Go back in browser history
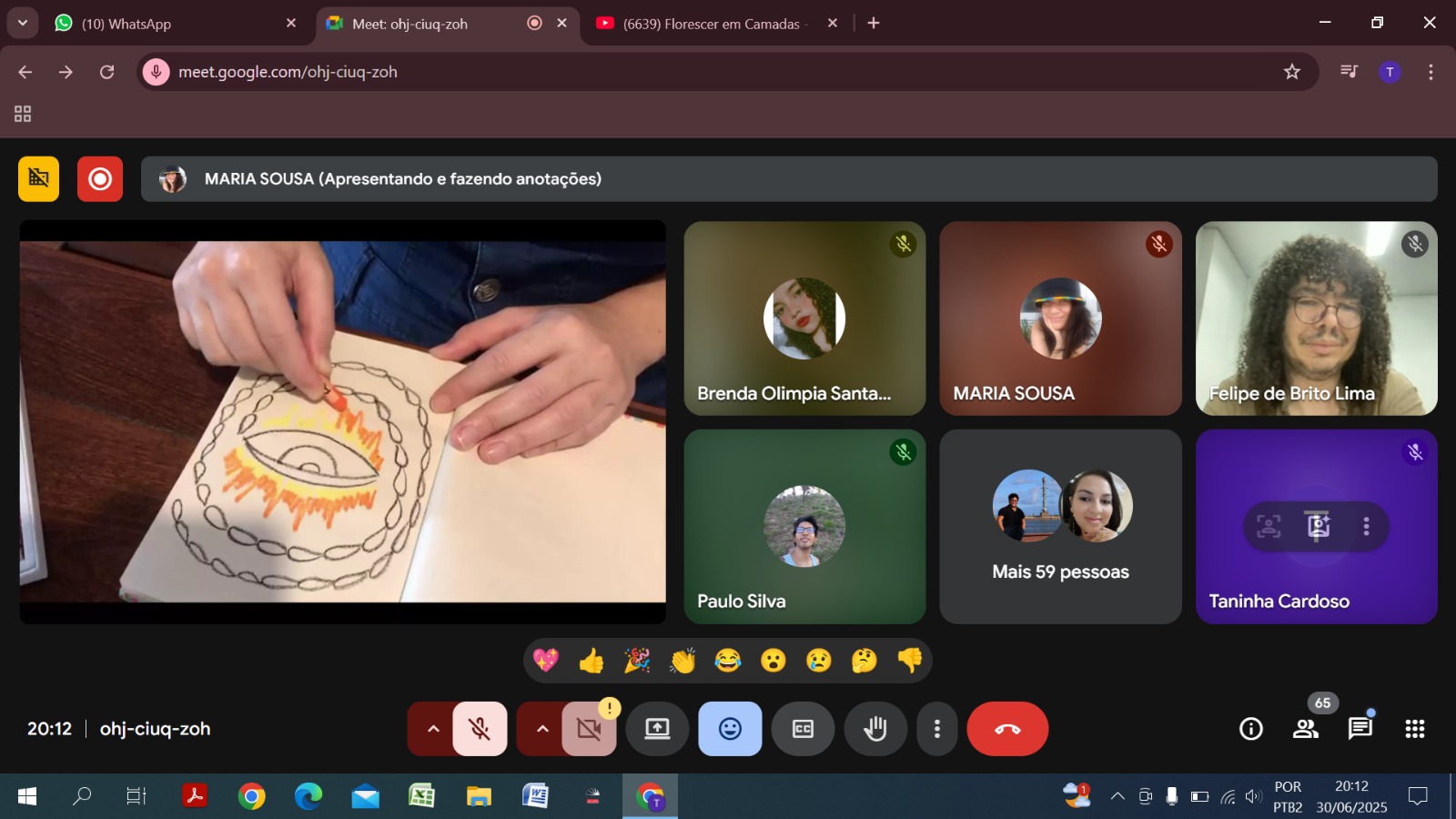 click(25, 72)
